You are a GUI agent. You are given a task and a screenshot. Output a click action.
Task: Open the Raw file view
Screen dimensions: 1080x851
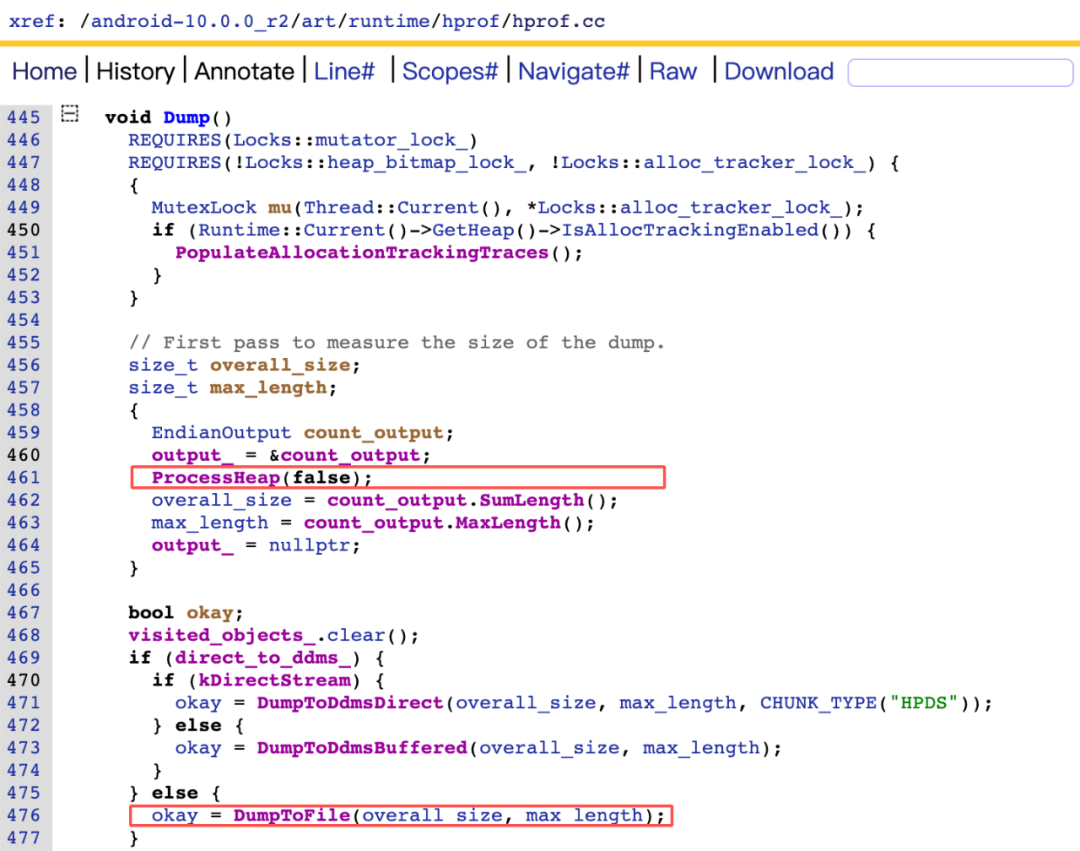click(x=673, y=72)
